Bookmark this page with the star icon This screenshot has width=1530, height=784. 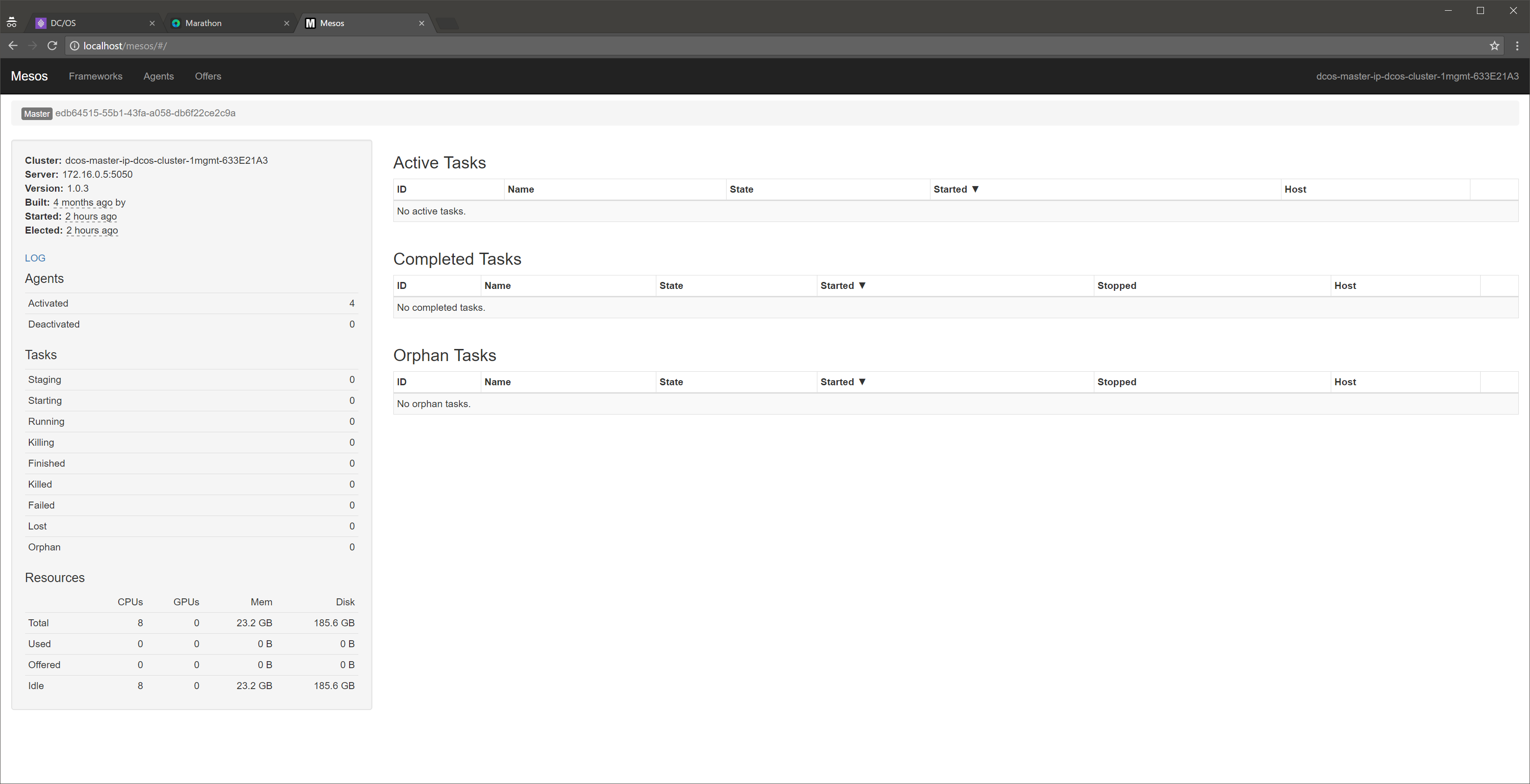pos(1494,46)
